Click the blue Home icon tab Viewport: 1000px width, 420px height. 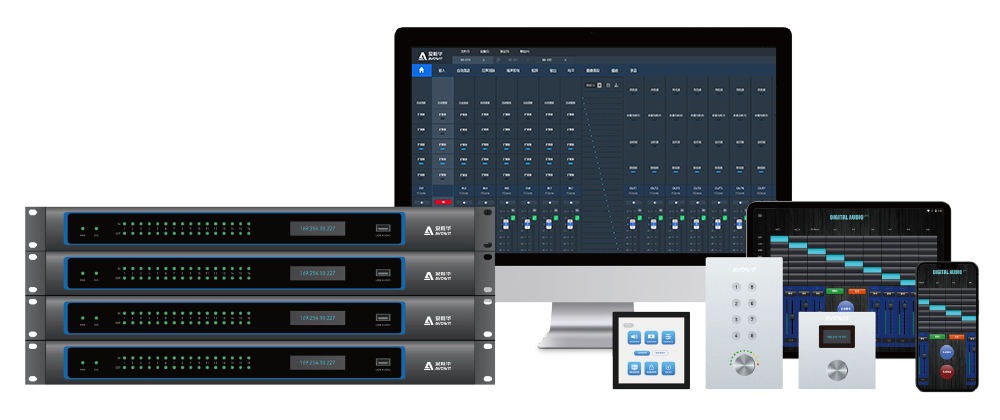coord(421,71)
